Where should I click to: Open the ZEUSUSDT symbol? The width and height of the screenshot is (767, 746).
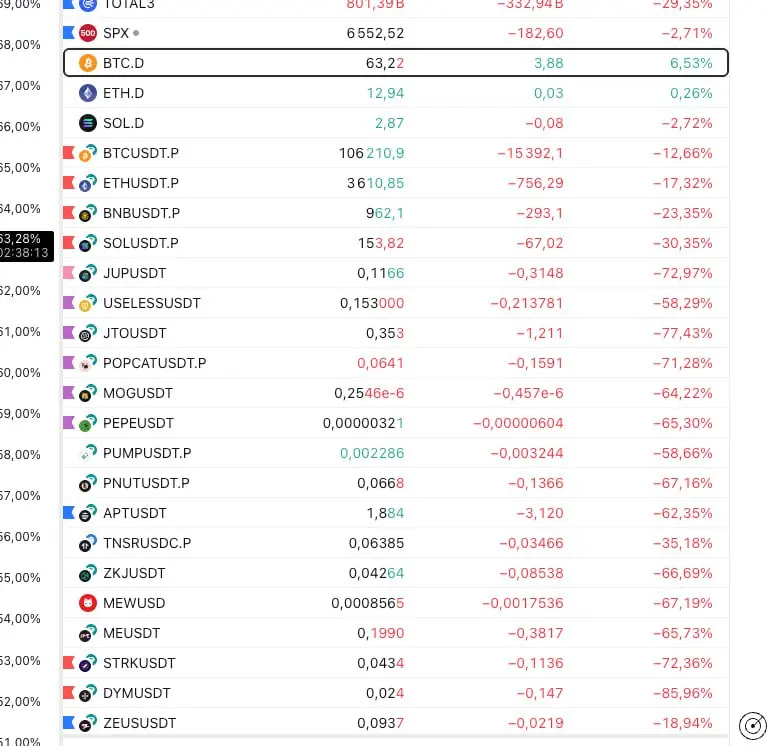139,723
